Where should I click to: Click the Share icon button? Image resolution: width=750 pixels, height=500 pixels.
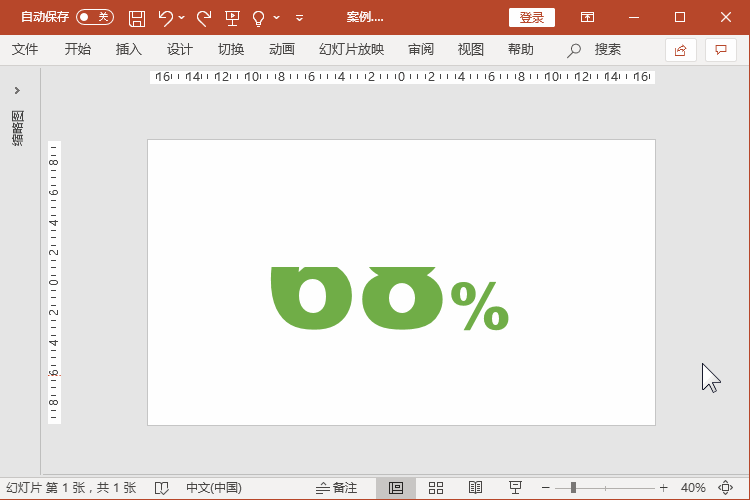[681, 50]
